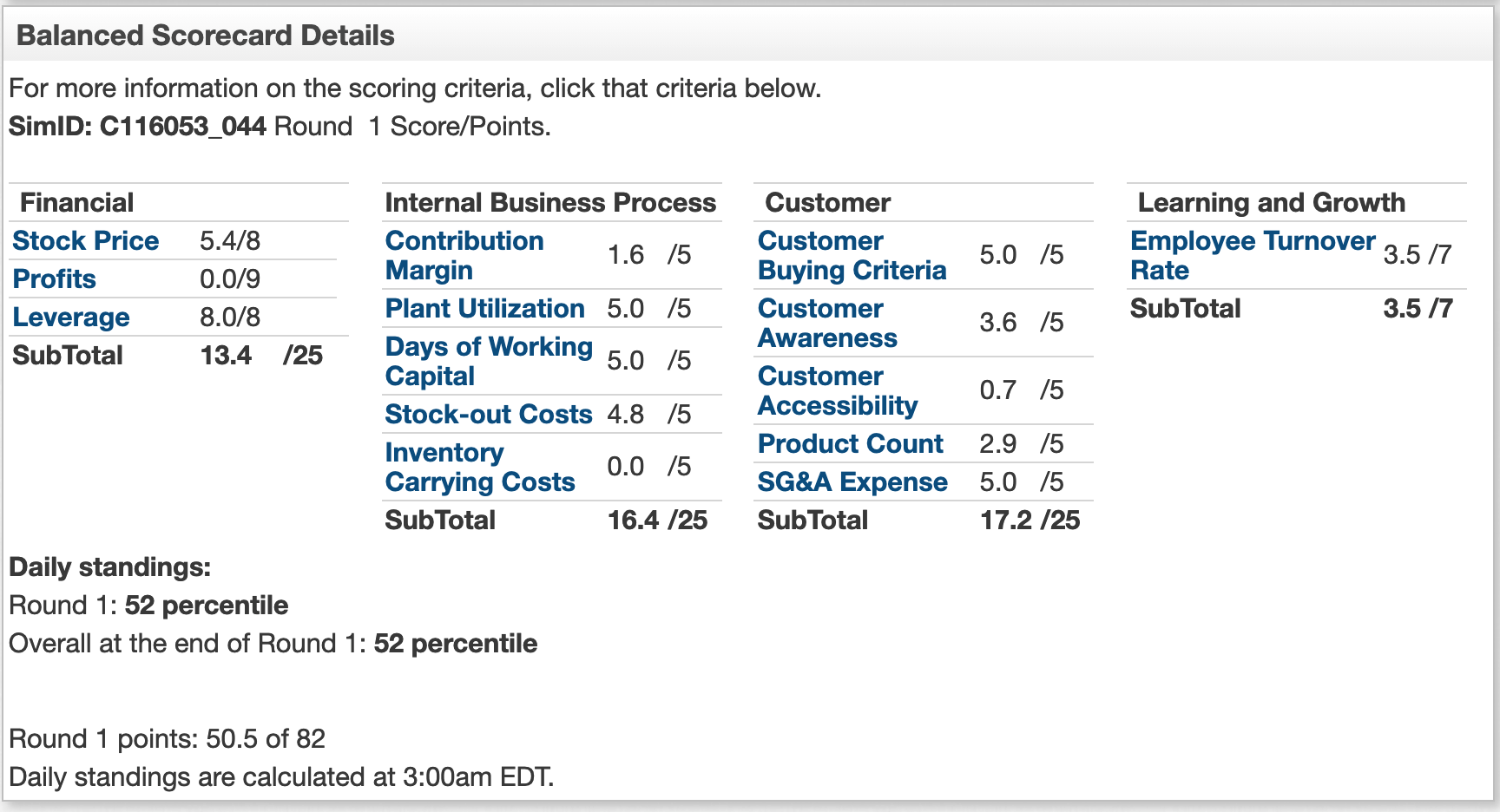
Task: Click the Learning and Growth heading
Action: tap(1271, 202)
